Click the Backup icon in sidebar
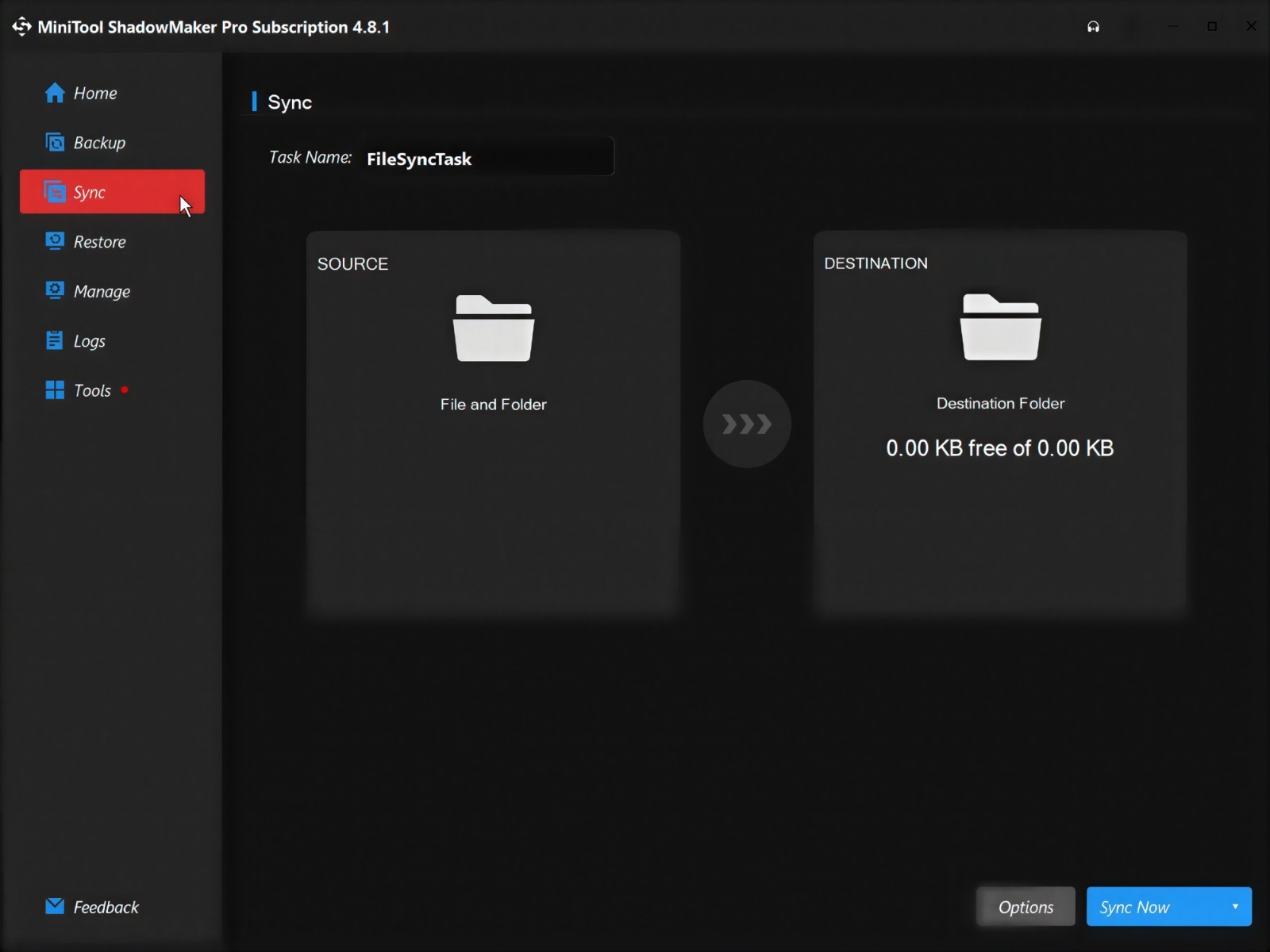This screenshot has width=1270, height=952. tap(55, 142)
